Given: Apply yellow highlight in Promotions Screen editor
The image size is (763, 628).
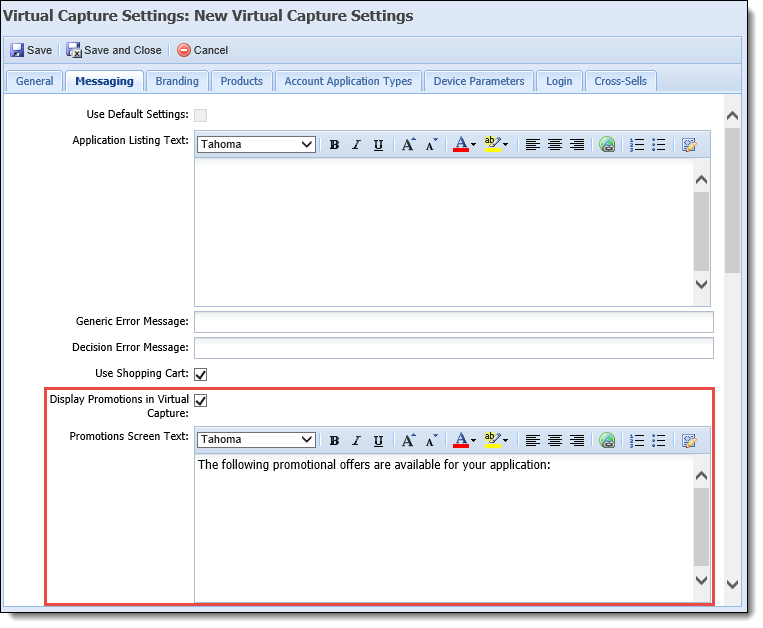Looking at the screenshot, I should point(492,440).
